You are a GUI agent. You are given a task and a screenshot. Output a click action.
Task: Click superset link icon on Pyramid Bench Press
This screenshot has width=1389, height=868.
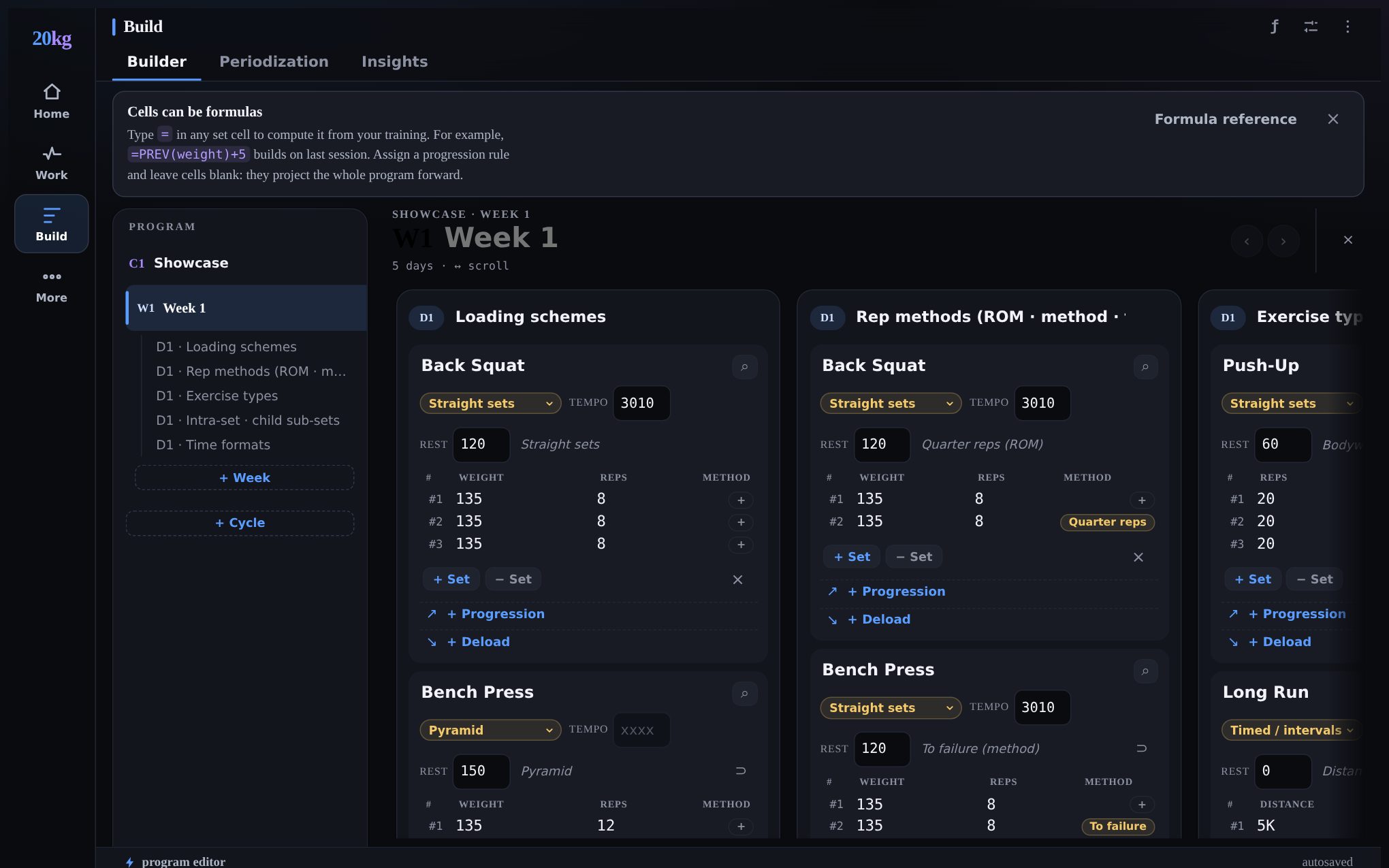click(x=741, y=771)
